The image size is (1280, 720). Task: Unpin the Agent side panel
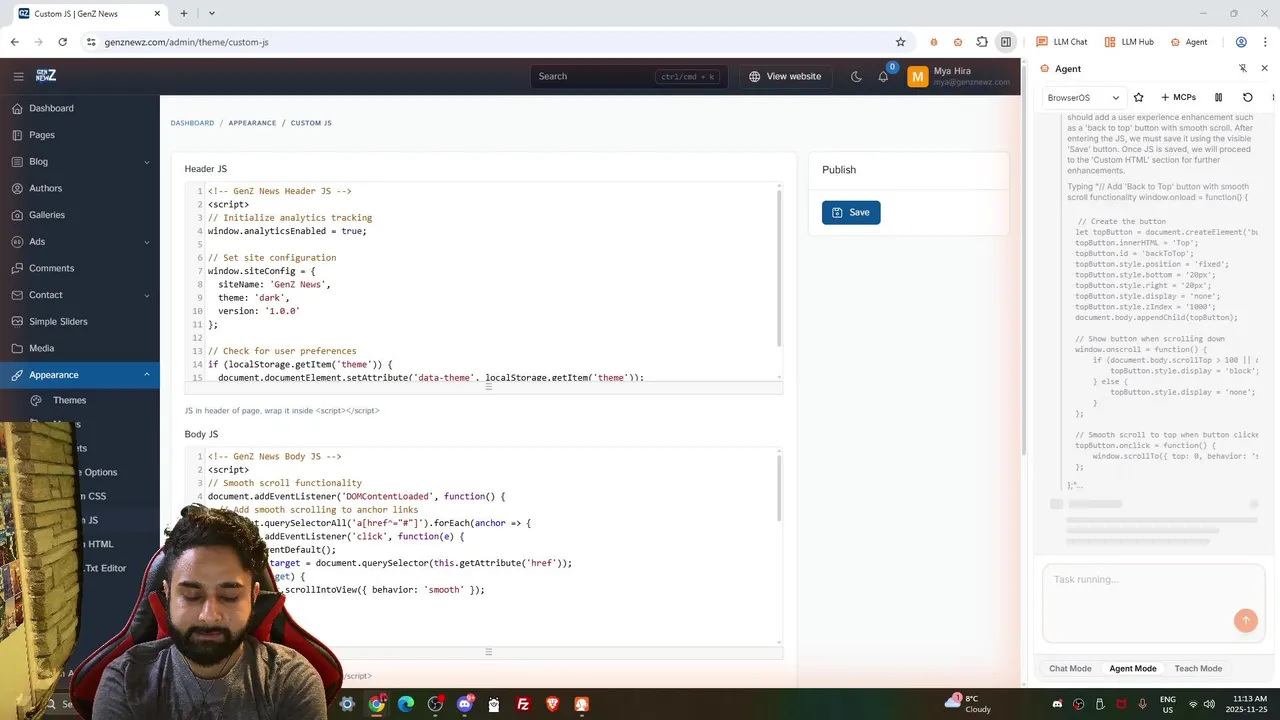(1243, 69)
